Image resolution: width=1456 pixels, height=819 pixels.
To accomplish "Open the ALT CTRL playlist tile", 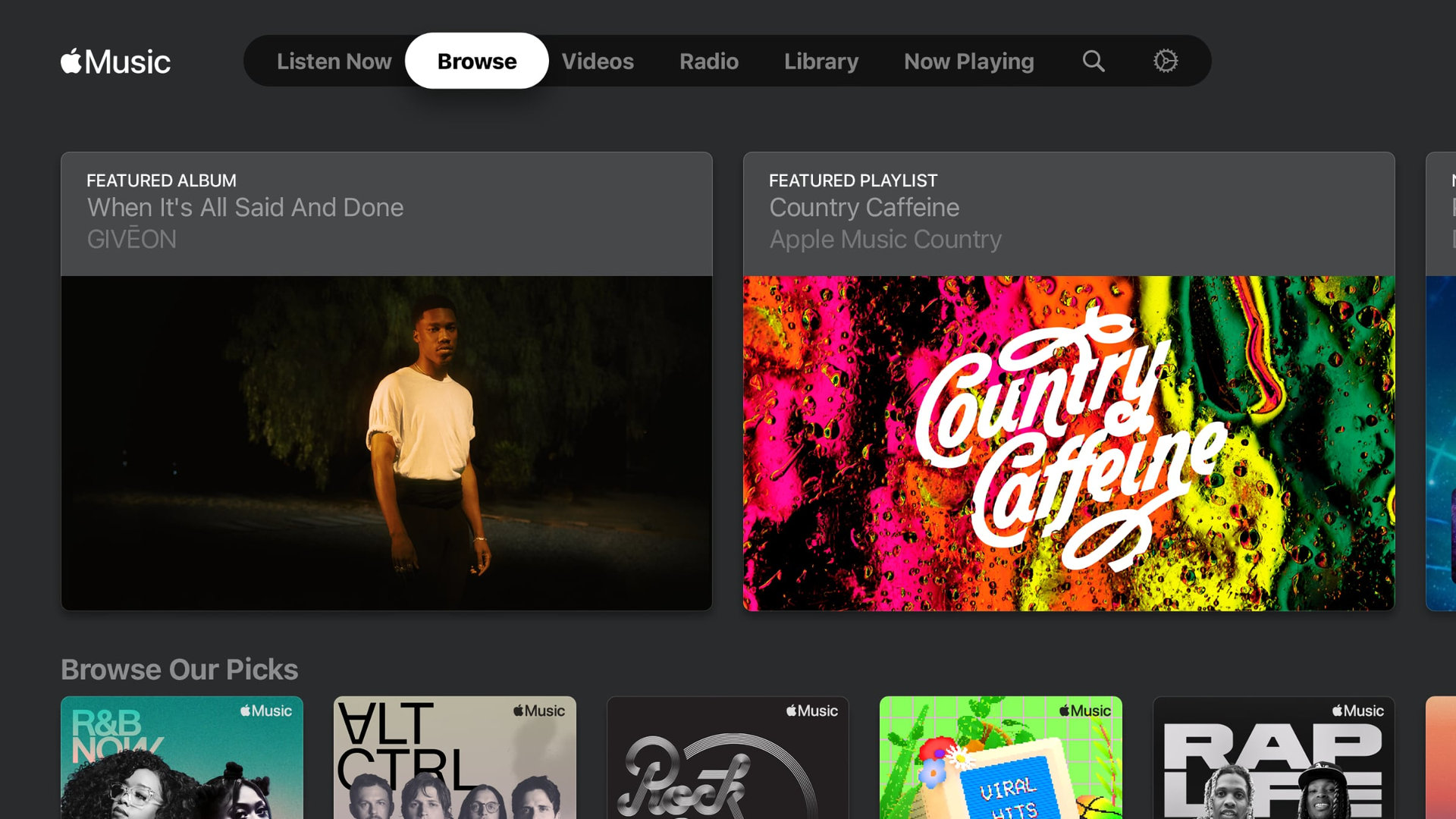I will 455,757.
